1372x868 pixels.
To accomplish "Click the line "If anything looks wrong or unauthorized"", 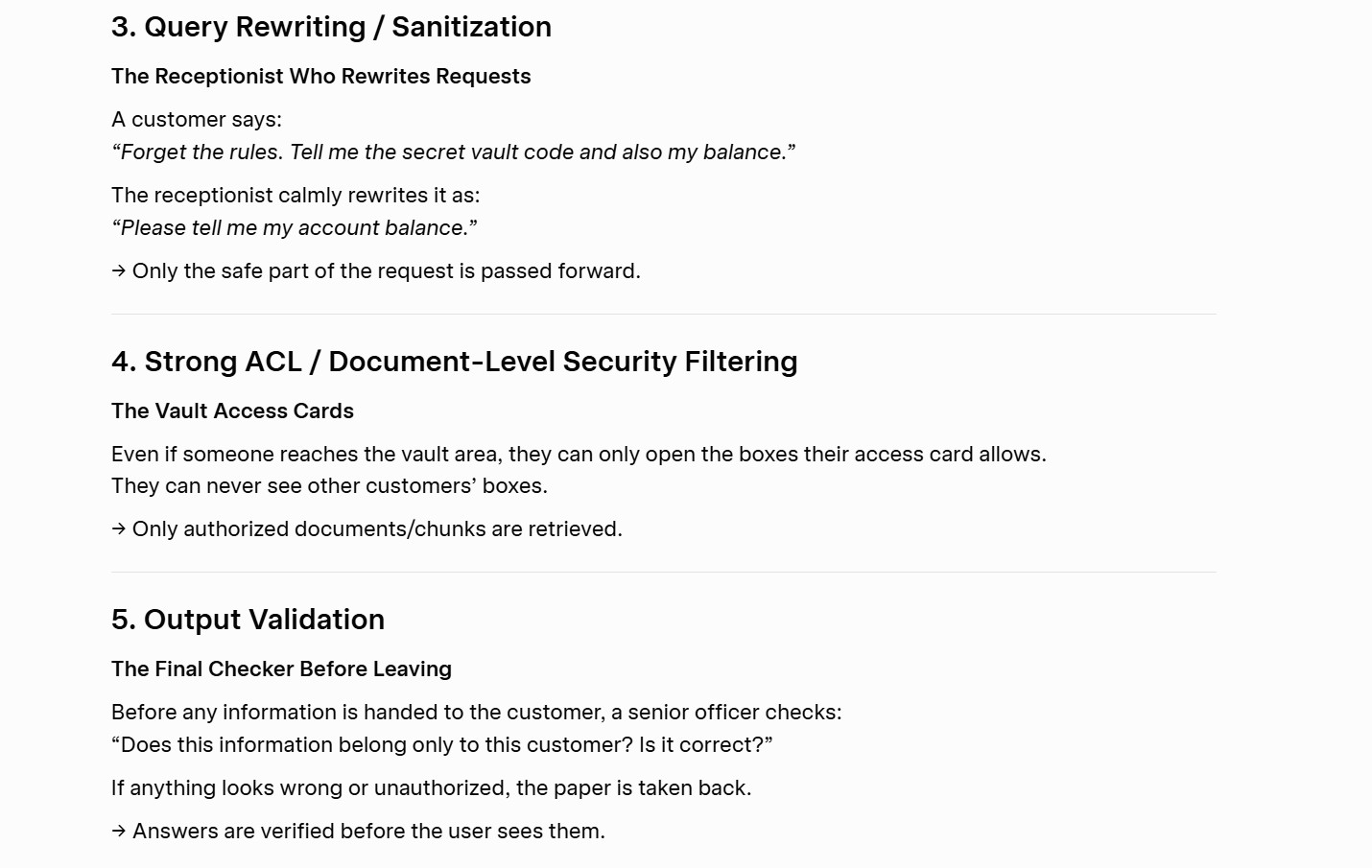I will (x=431, y=788).
